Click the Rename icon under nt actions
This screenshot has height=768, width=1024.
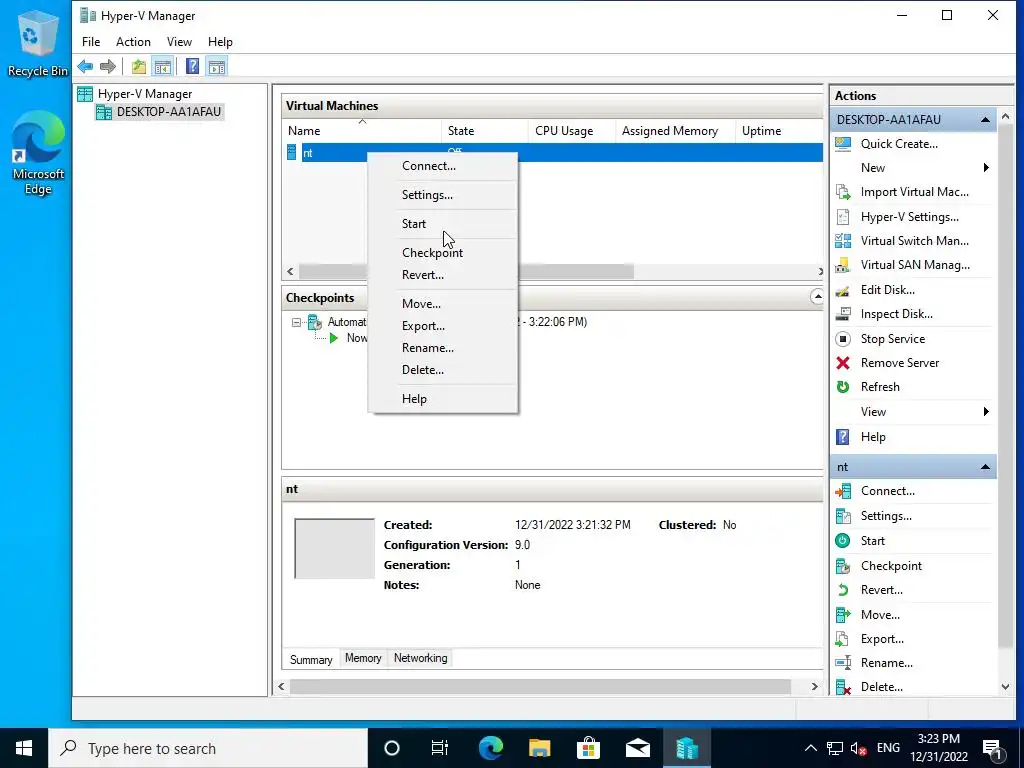pos(843,663)
